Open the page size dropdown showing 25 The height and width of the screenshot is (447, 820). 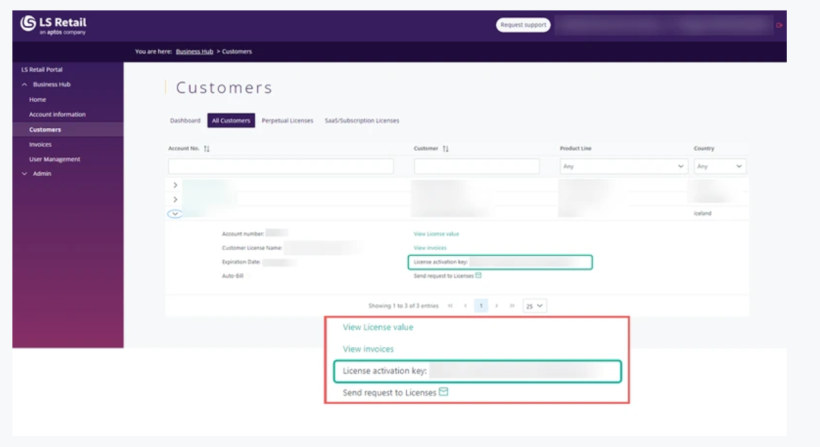(x=534, y=306)
